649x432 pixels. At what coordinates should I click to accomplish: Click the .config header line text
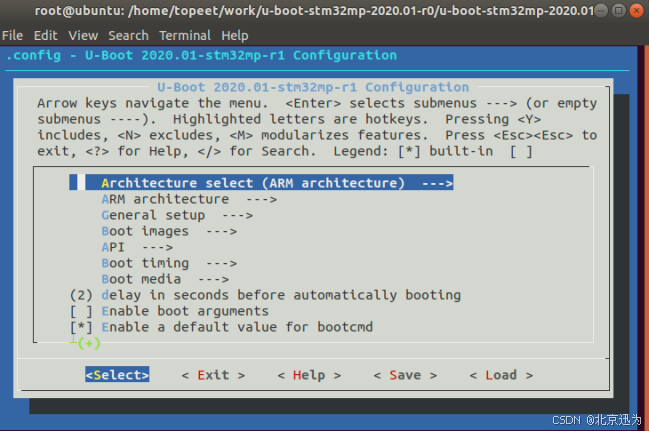(202, 55)
